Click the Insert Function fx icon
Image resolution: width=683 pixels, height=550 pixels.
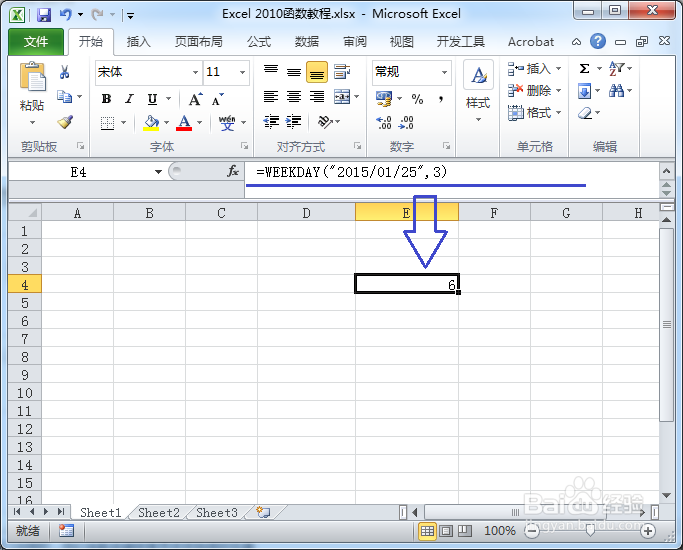(233, 171)
